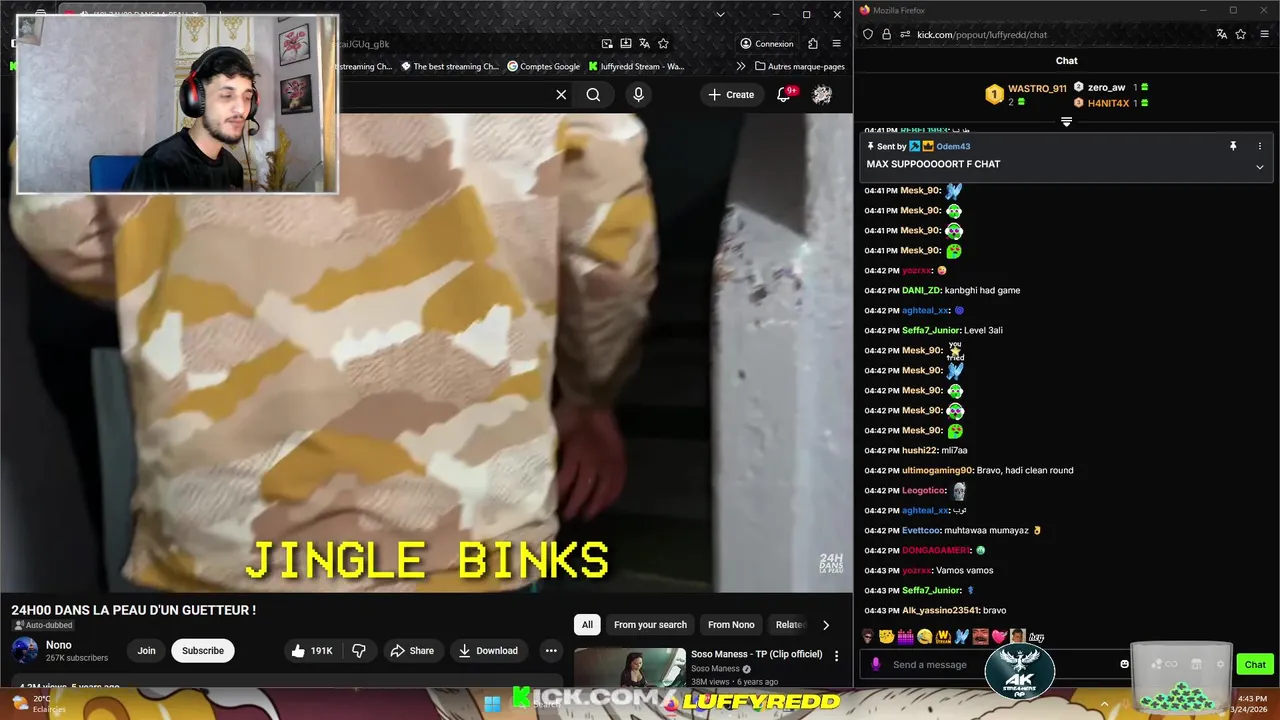Dislike the video with thumbs-down
This screenshot has width=1280, height=720.
[x=359, y=650]
